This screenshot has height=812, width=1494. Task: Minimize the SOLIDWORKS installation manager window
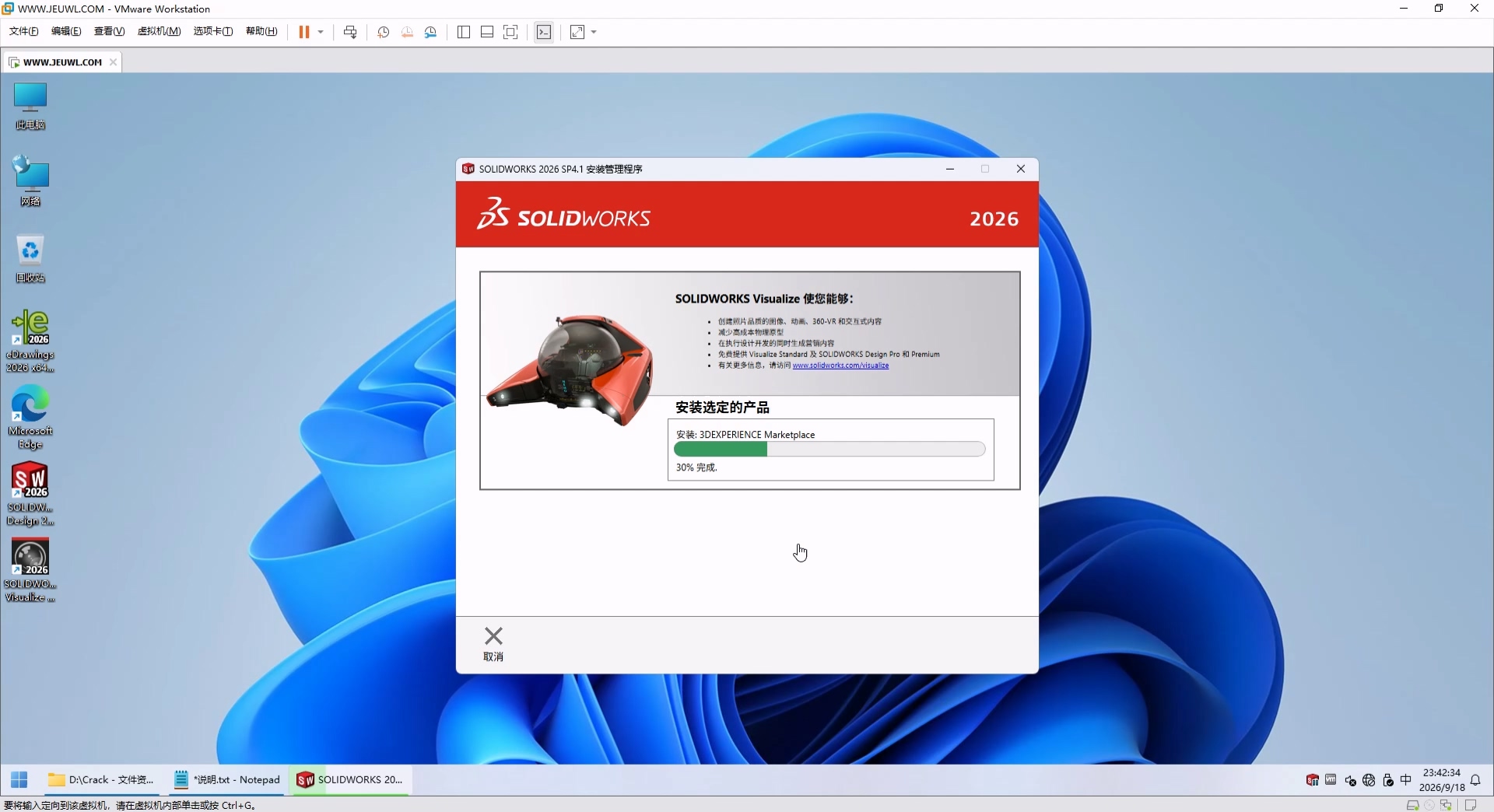(x=950, y=169)
